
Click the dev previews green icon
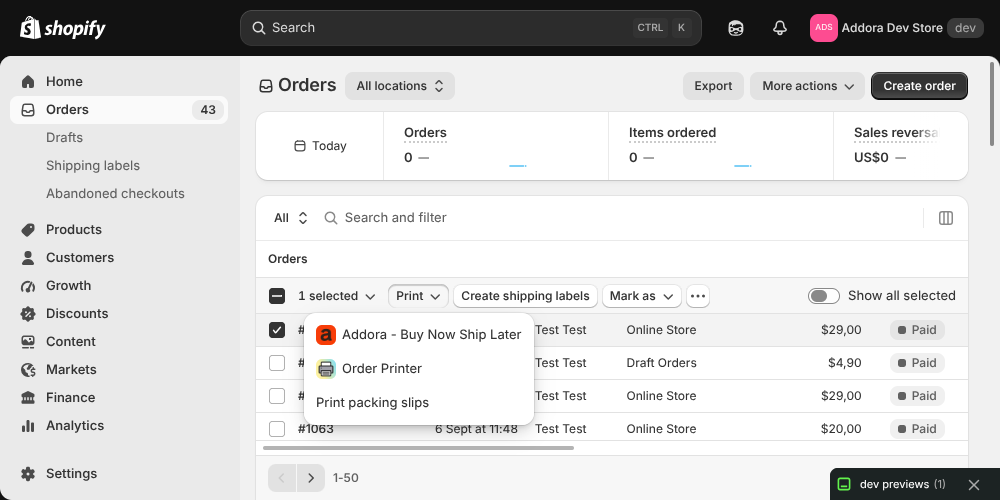(844, 485)
